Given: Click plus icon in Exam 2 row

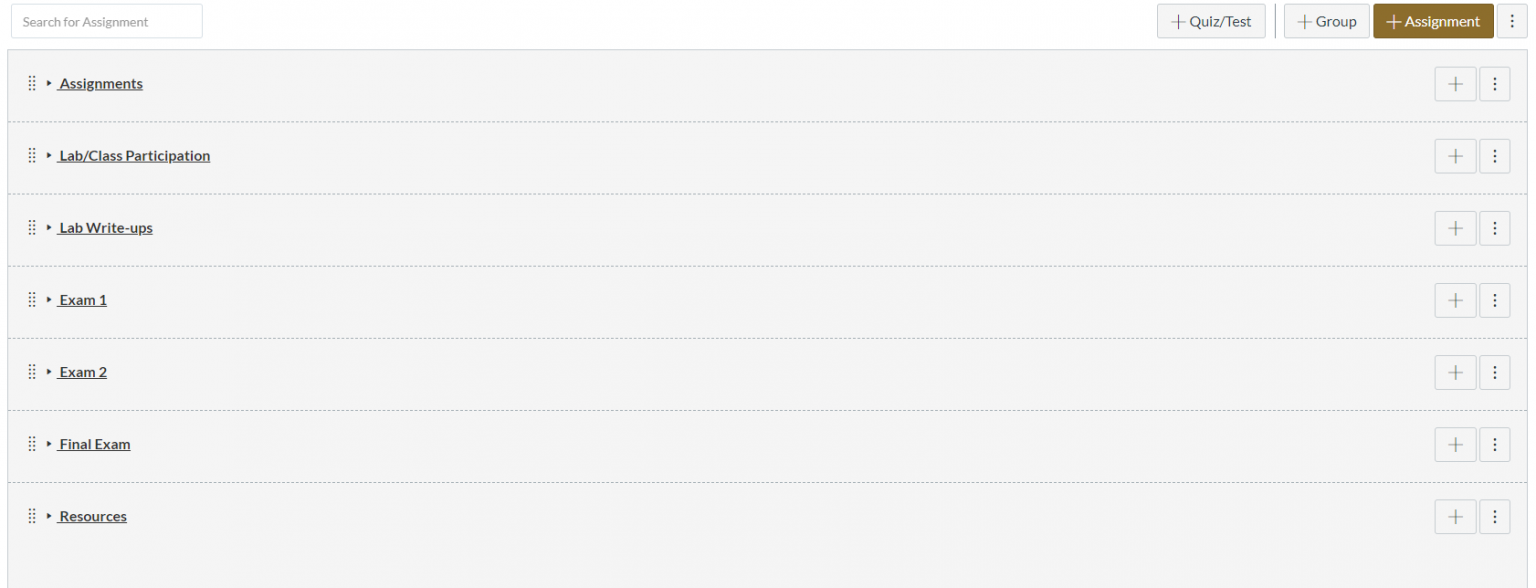Looking at the screenshot, I should click(1455, 372).
